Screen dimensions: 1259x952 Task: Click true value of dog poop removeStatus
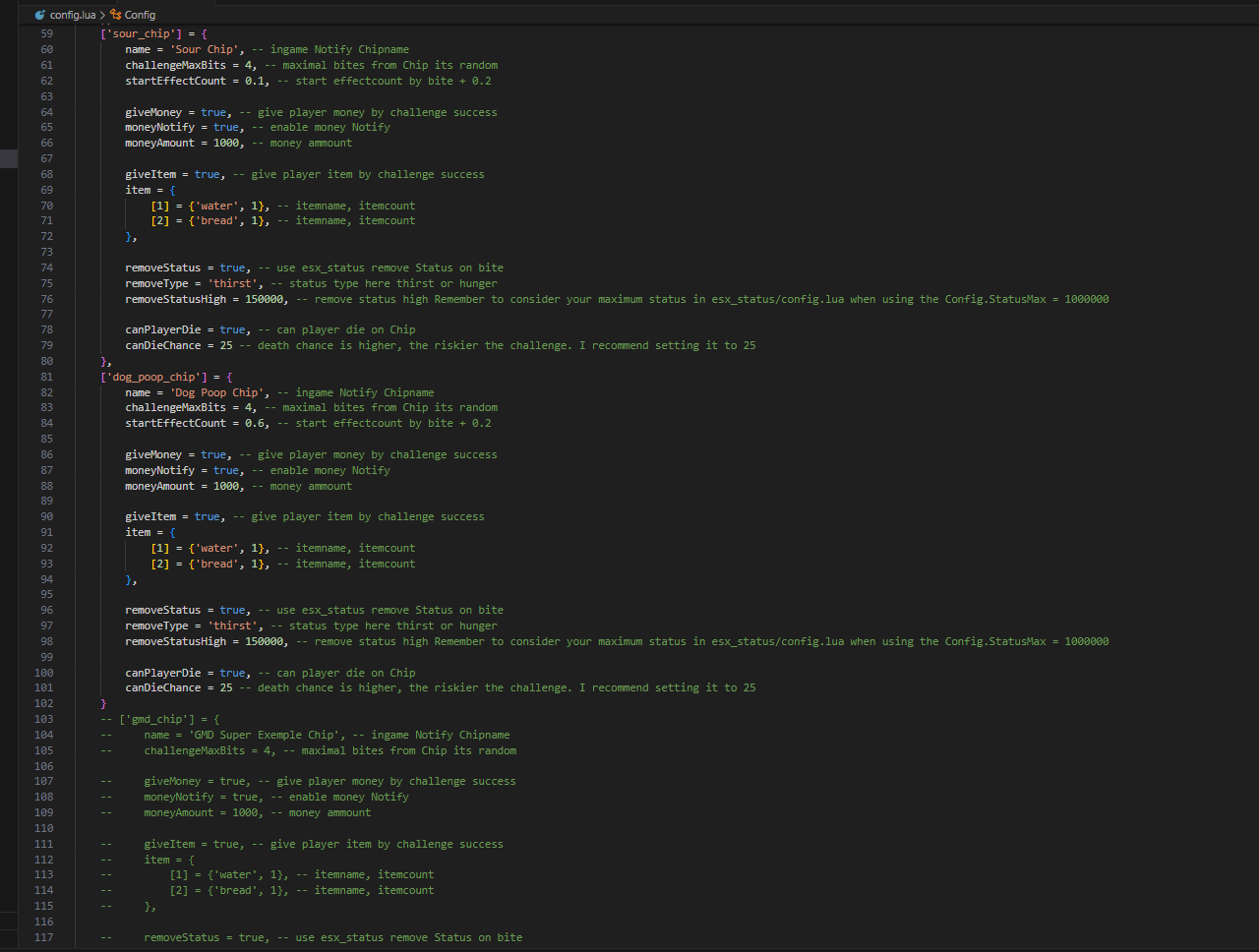pyautogui.click(x=232, y=610)
